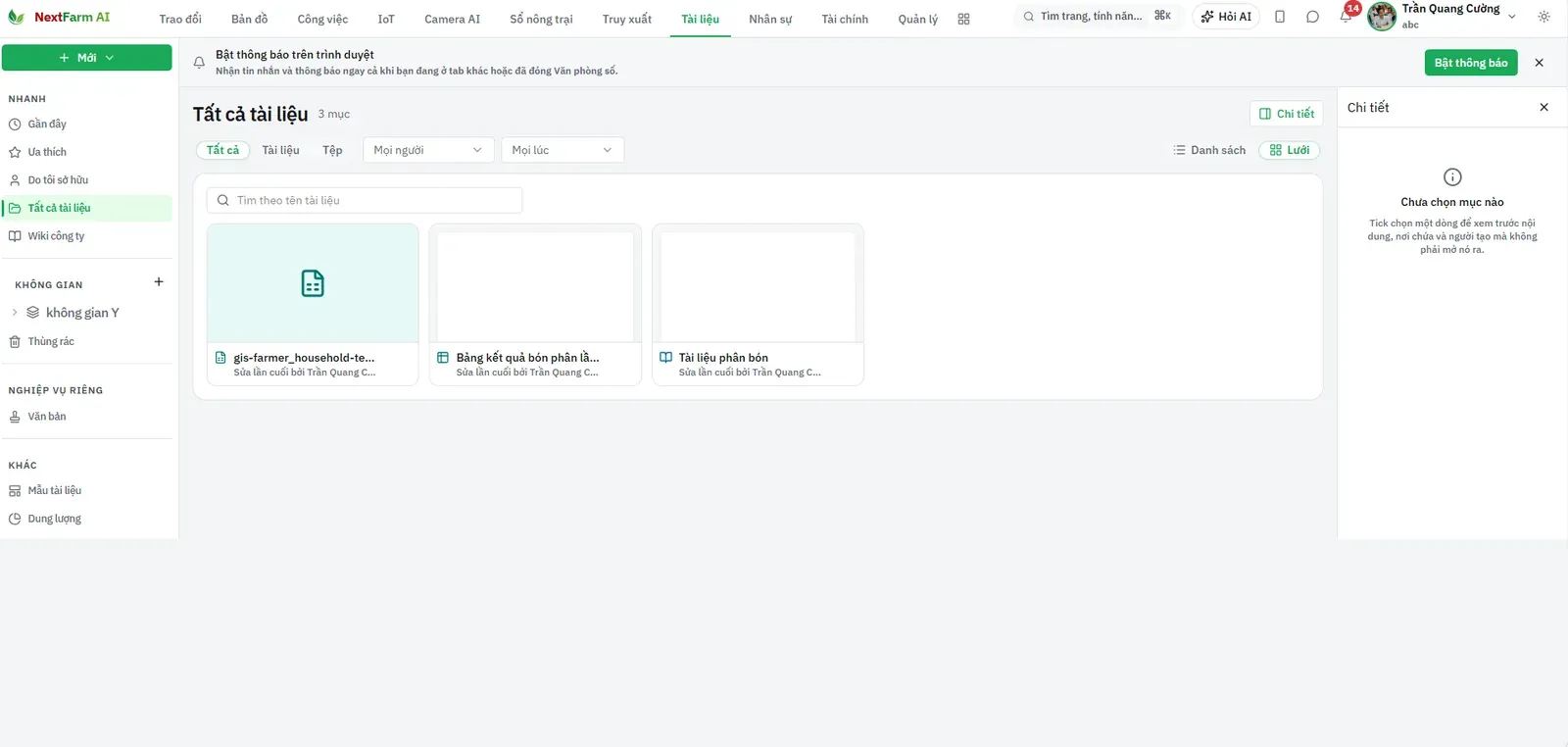Open Dung lượng storage in sidebar
The height and width of the screenshot is (747, 1568).
[86, 519]
